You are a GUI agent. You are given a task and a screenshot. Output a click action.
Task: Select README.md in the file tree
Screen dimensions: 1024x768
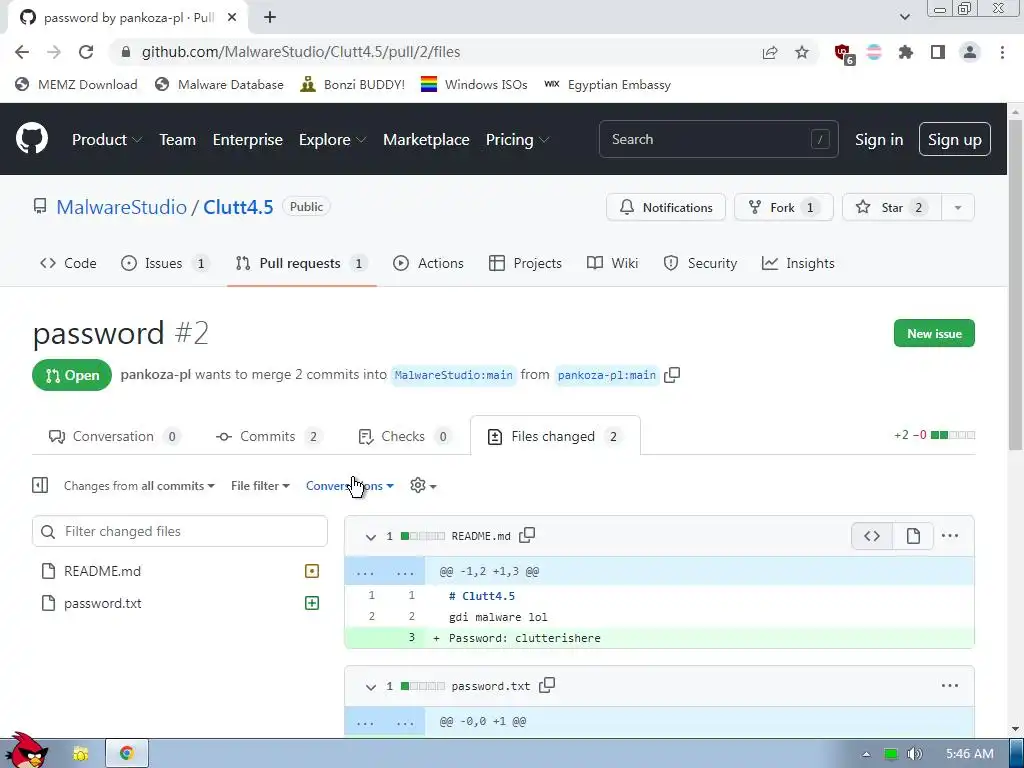point(180,571)
